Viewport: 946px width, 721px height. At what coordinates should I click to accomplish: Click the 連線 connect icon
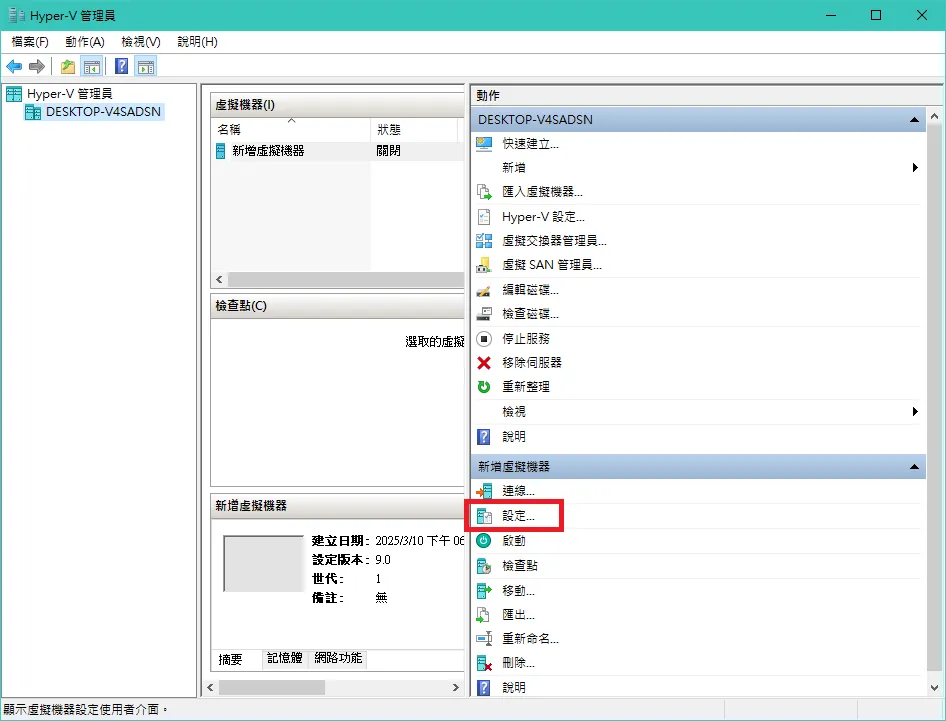coord(484,491)
